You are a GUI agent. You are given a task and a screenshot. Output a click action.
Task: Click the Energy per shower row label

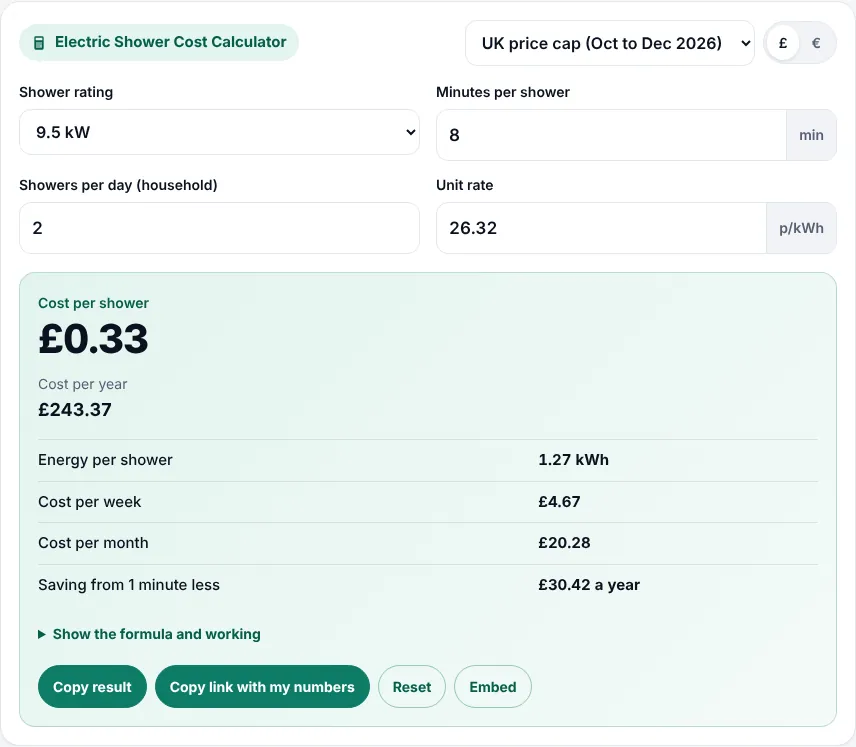[105, 460]
